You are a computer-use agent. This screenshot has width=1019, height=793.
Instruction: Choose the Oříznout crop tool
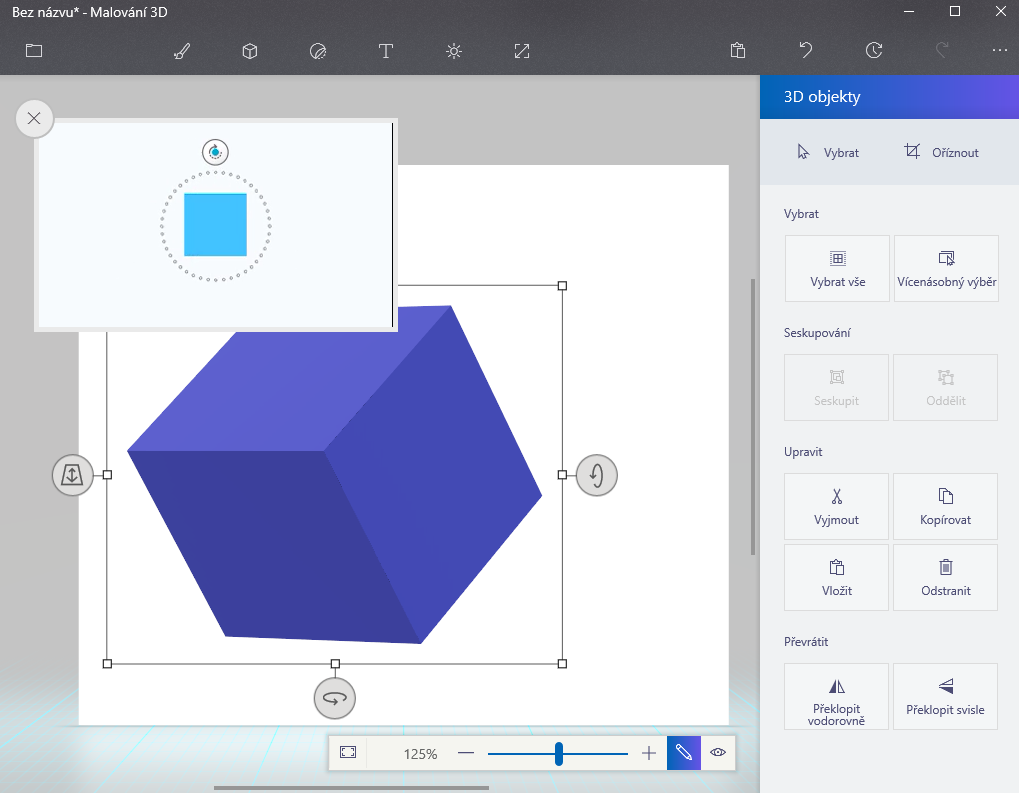(941, 152)
